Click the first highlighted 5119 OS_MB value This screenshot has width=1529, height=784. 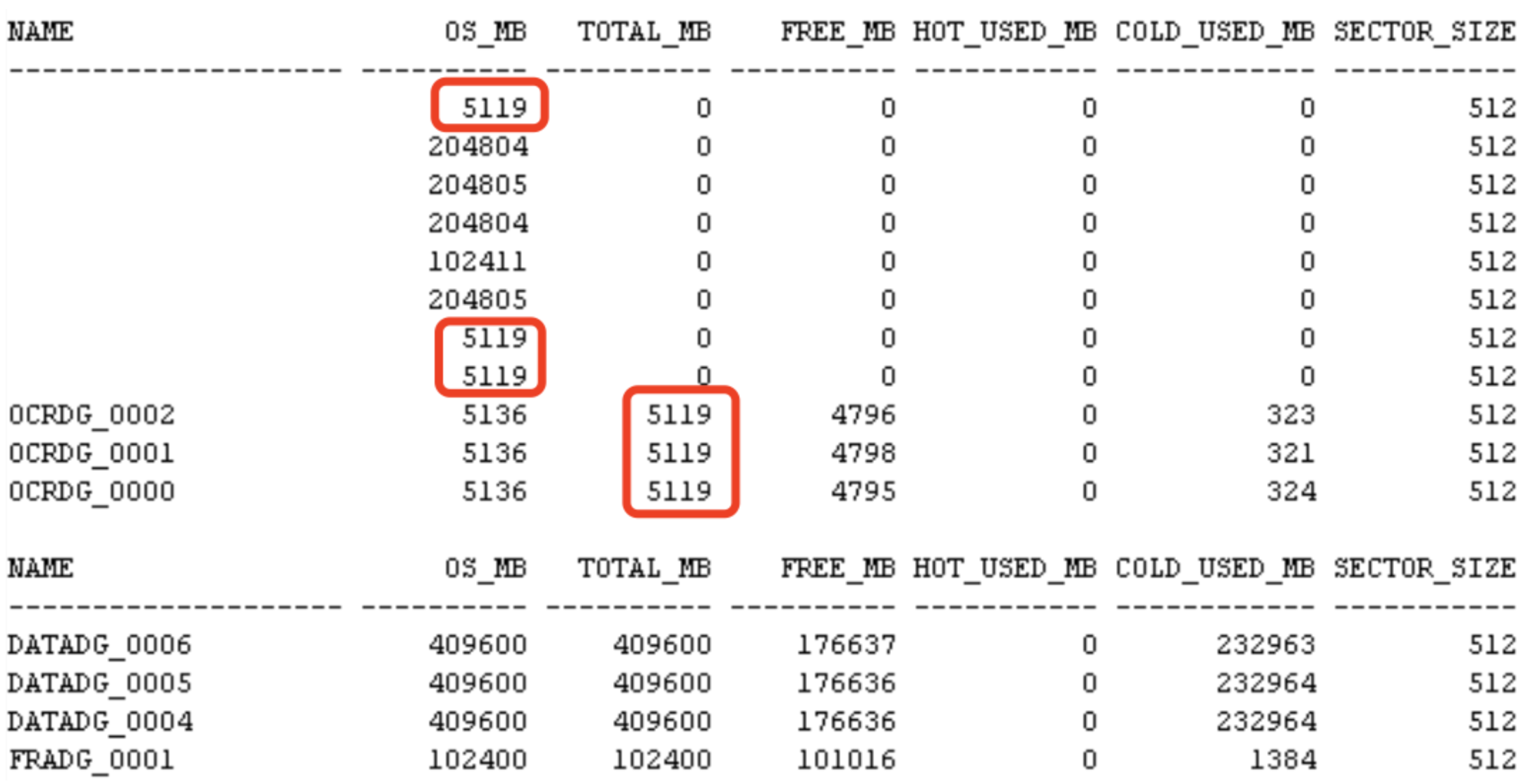click(494, 108)
